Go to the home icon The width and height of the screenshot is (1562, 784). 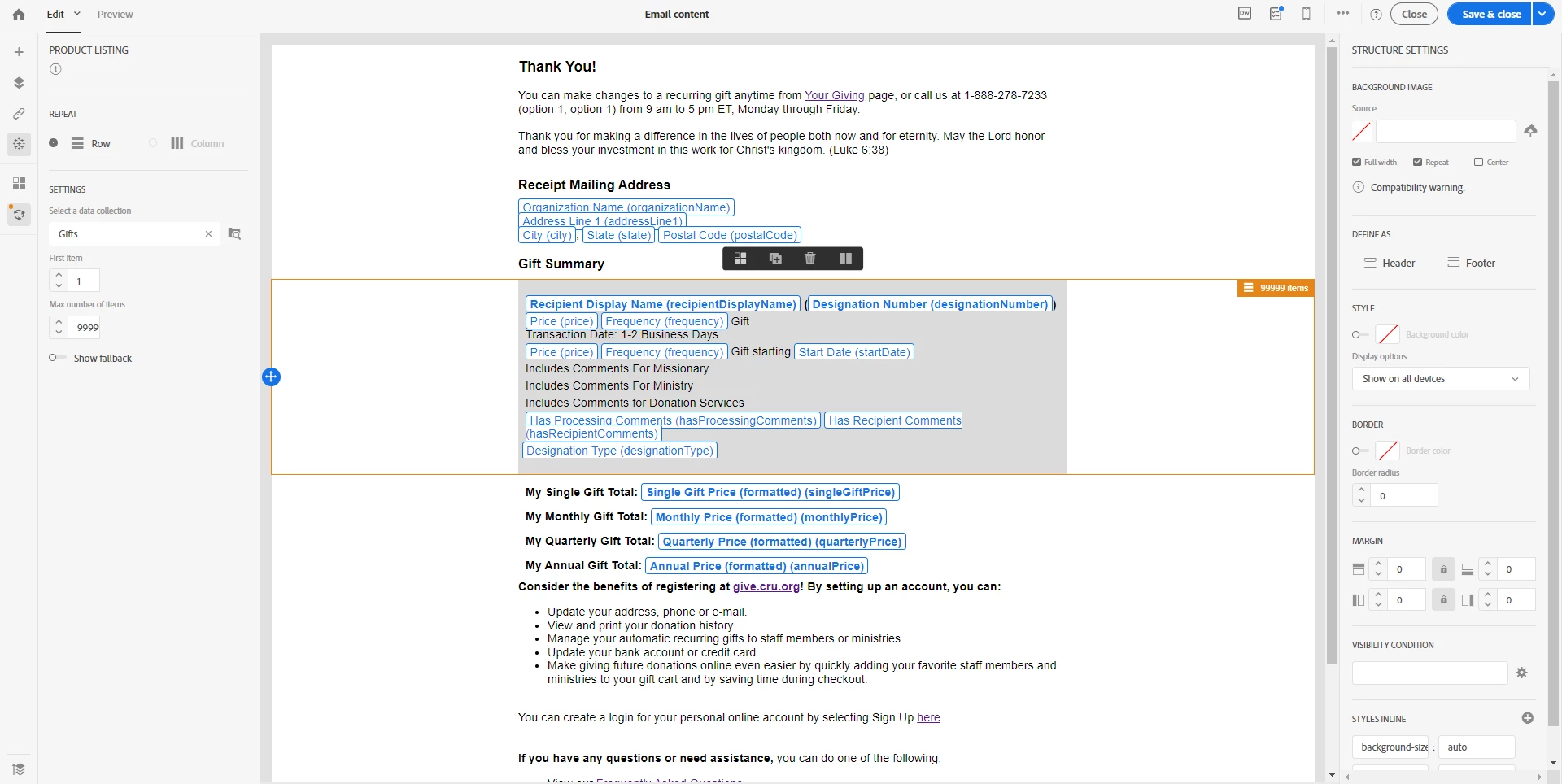tap(19, 14)
